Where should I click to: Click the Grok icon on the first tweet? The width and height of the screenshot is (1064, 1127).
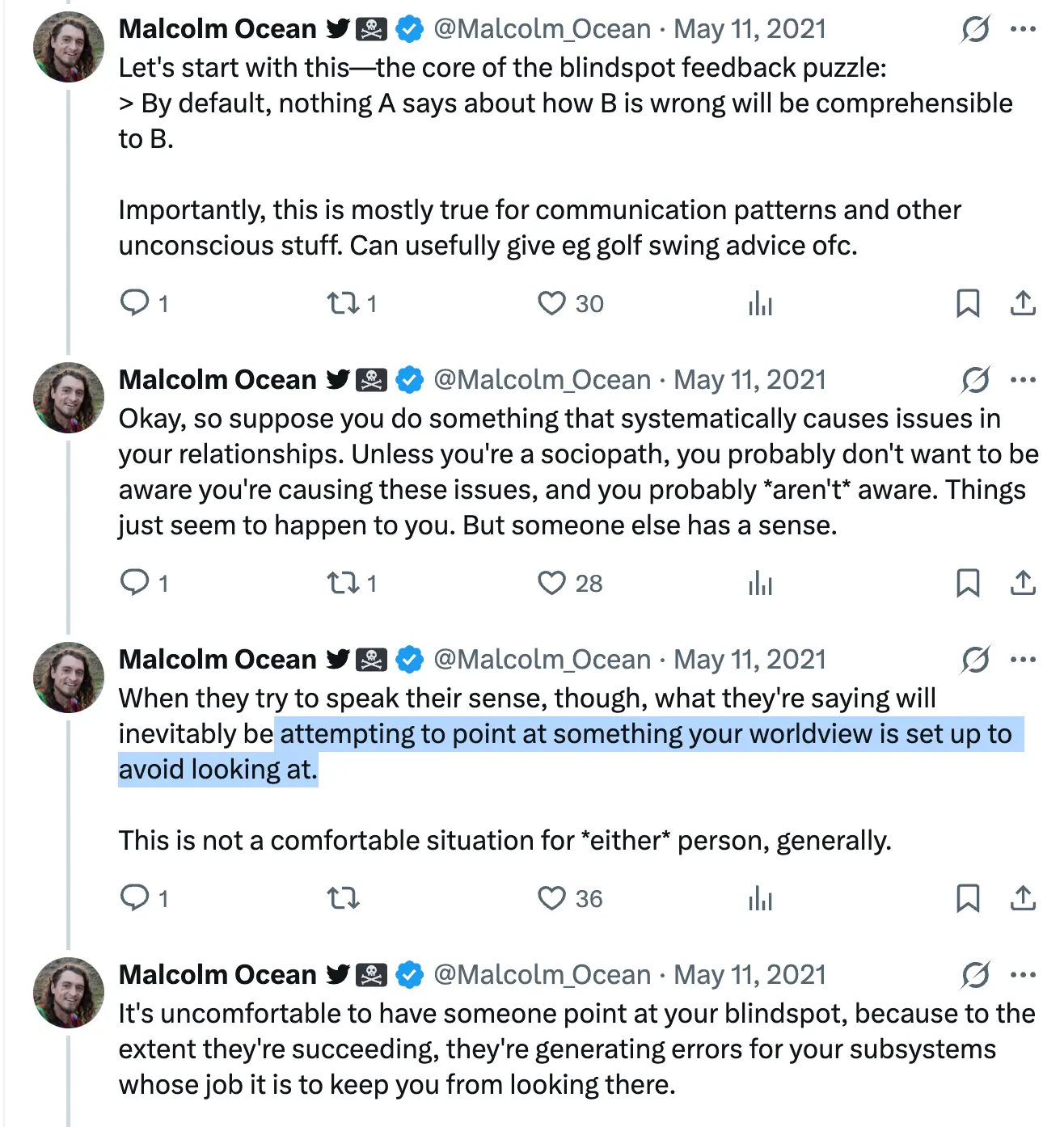976,29
